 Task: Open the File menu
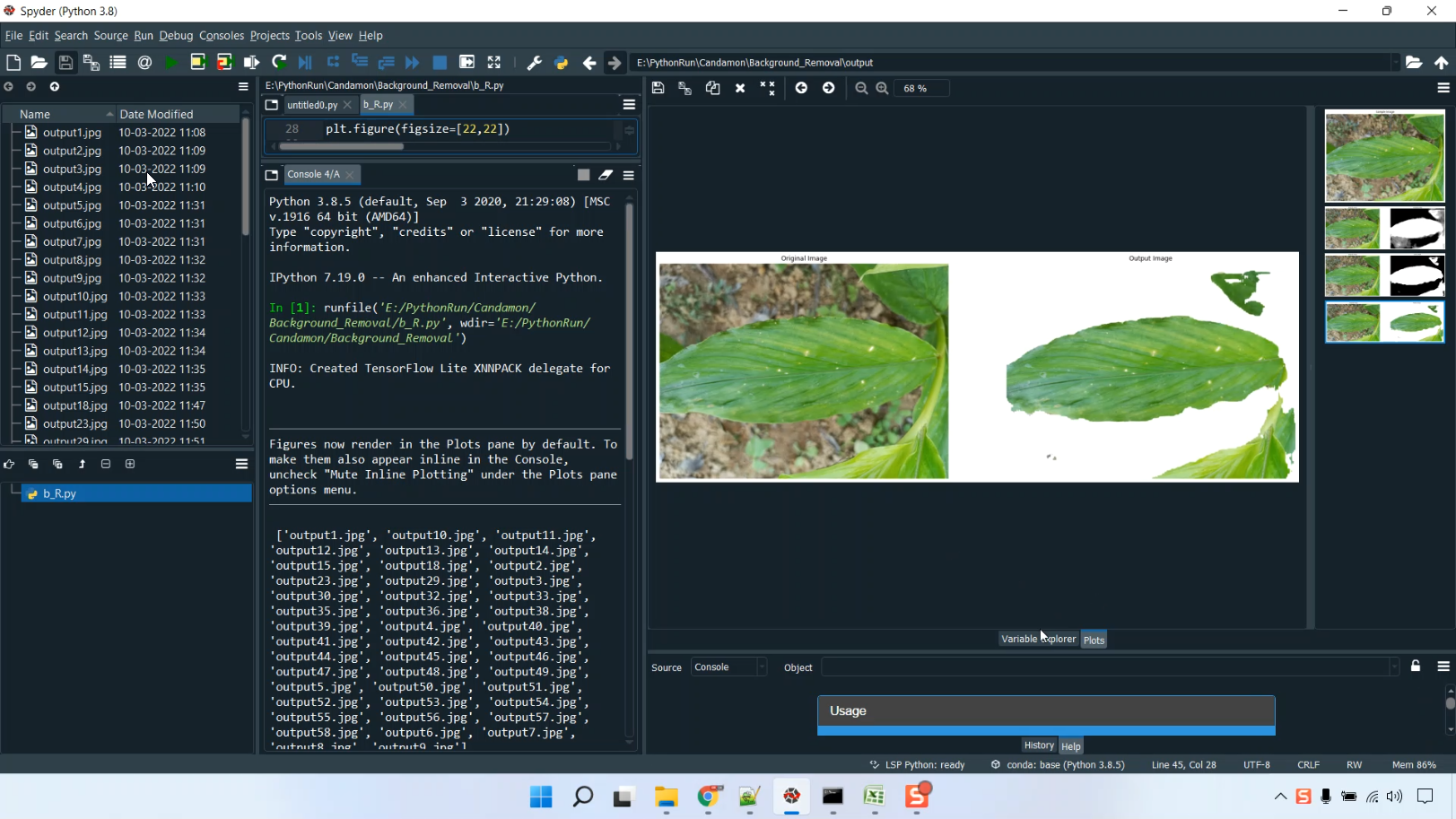coord(13,36)
